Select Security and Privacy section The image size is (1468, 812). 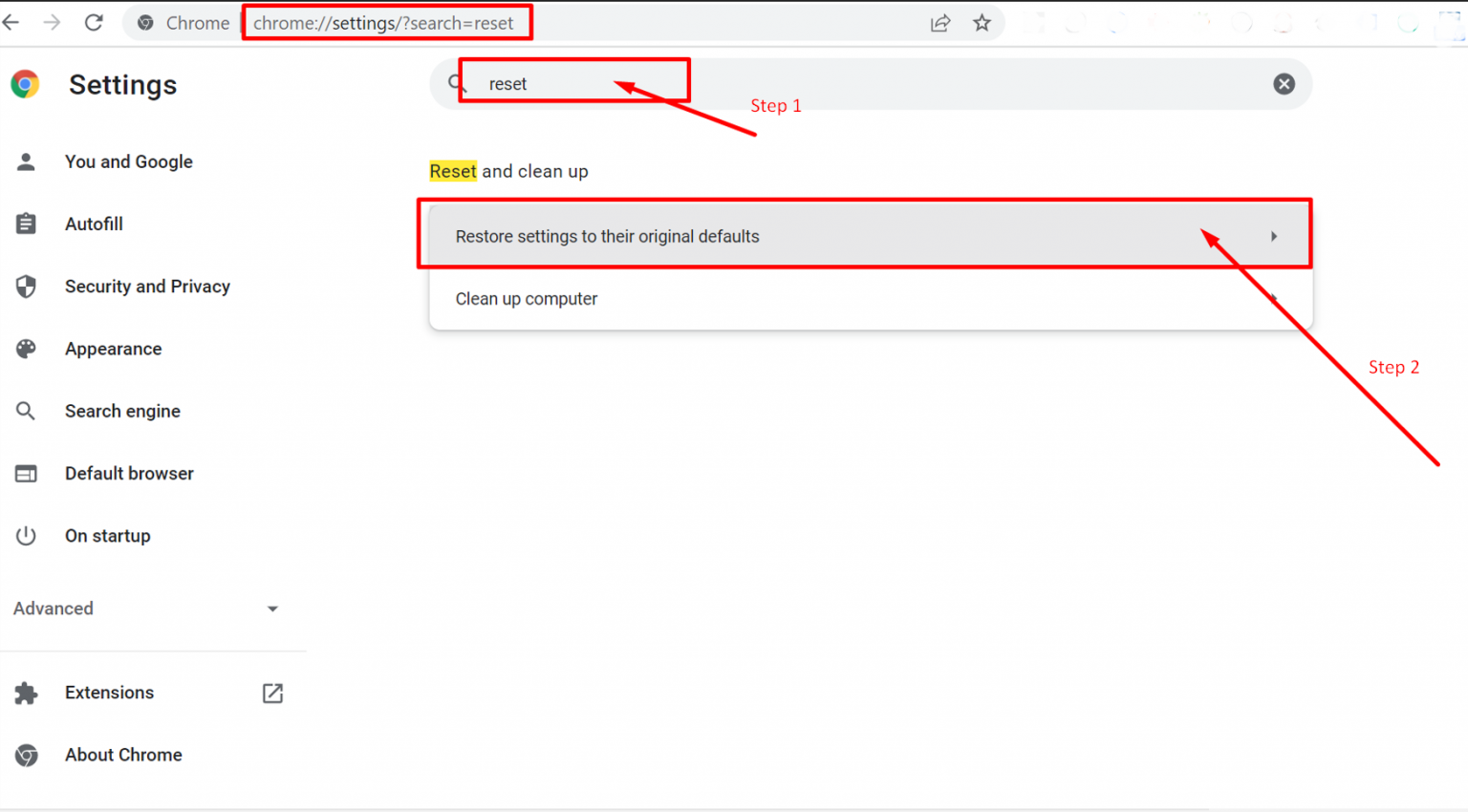click(147, 287)
